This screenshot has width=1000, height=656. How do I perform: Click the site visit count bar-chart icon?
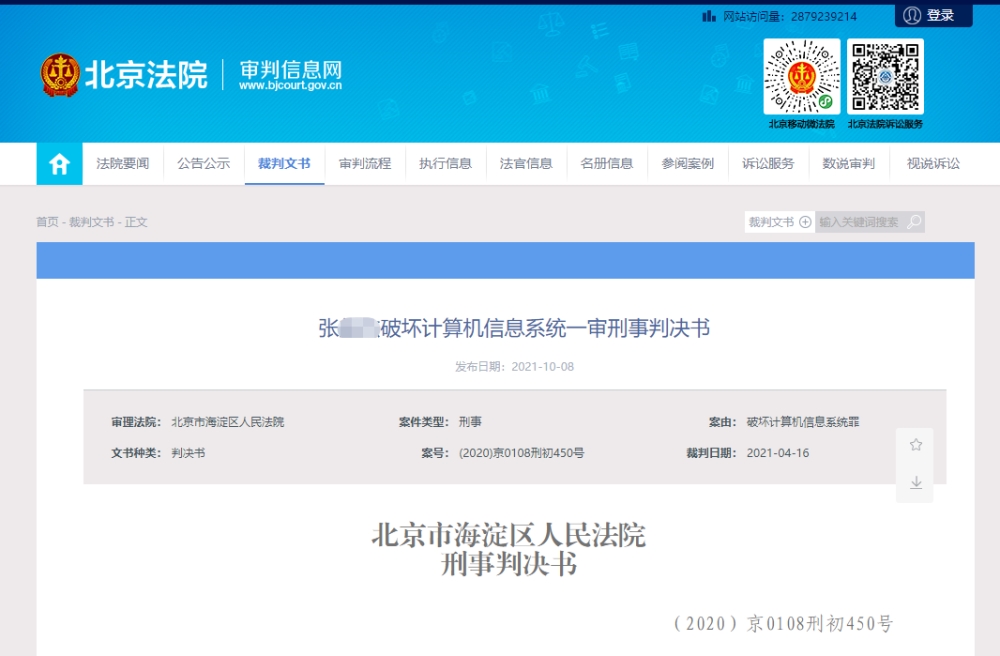click(x=709, y=16)
